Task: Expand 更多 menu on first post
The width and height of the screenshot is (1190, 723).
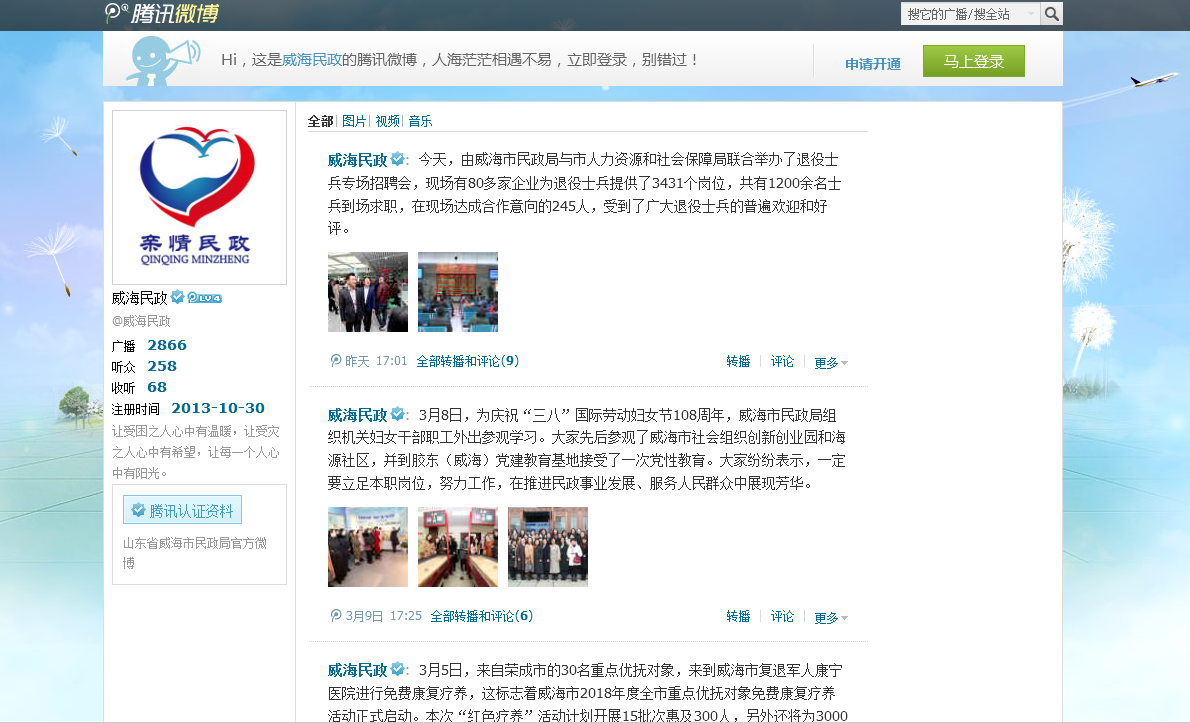Action: [x=831, y=363]
